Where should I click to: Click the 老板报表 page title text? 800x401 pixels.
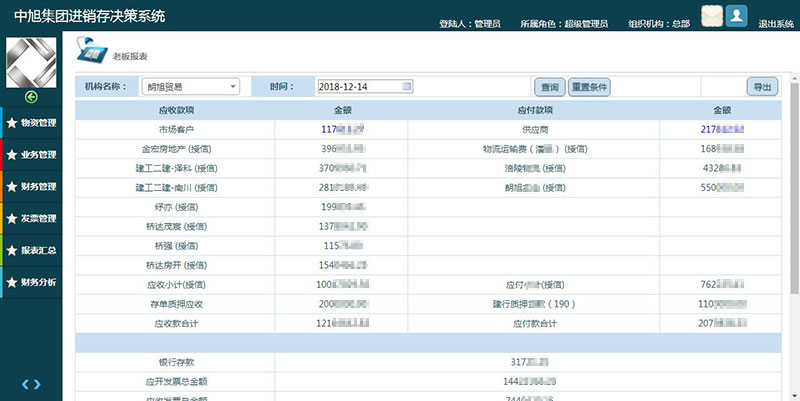coord(130,57)
